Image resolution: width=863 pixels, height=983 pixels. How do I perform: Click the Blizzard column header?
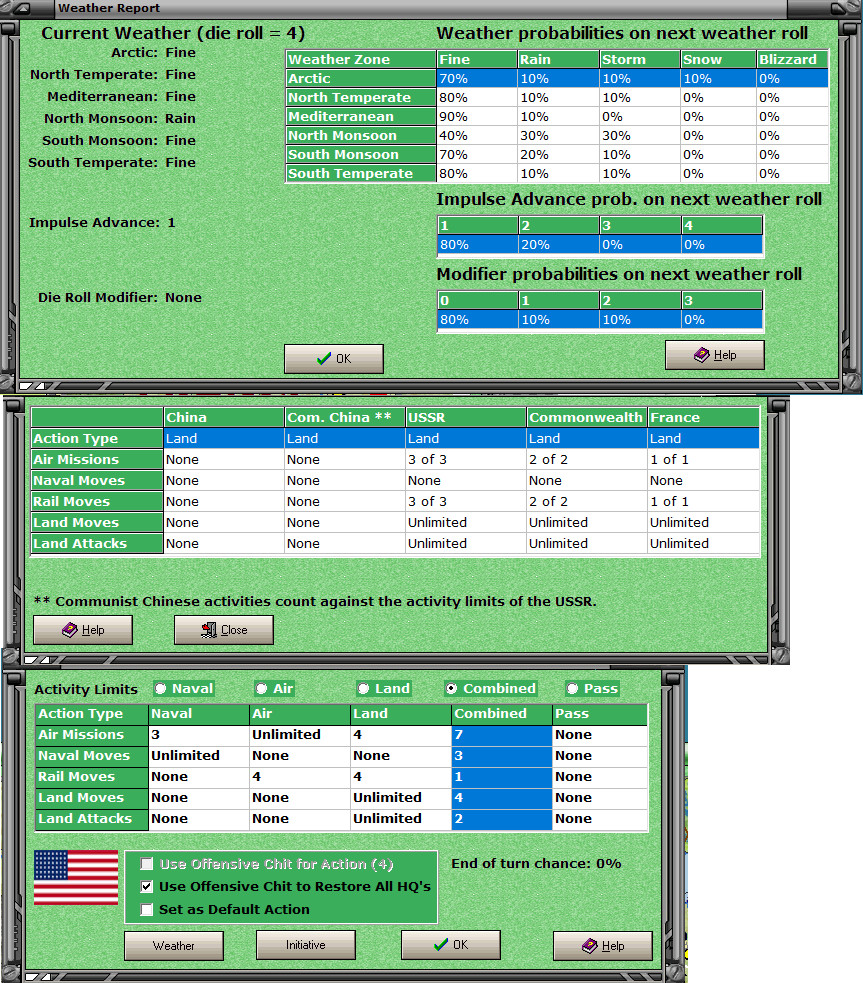pos(792,60)
